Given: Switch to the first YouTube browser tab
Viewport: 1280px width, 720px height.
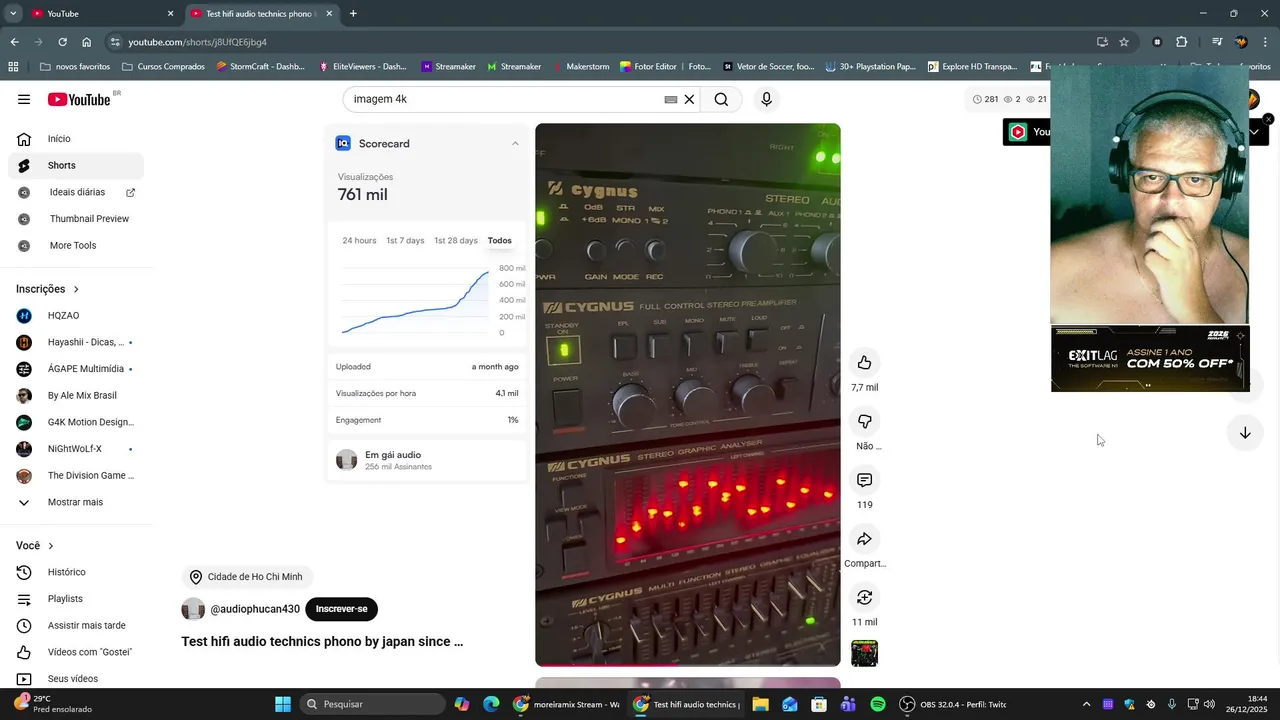Looking at the screenshot, I should pyautogui.click(x=100, y=14).
